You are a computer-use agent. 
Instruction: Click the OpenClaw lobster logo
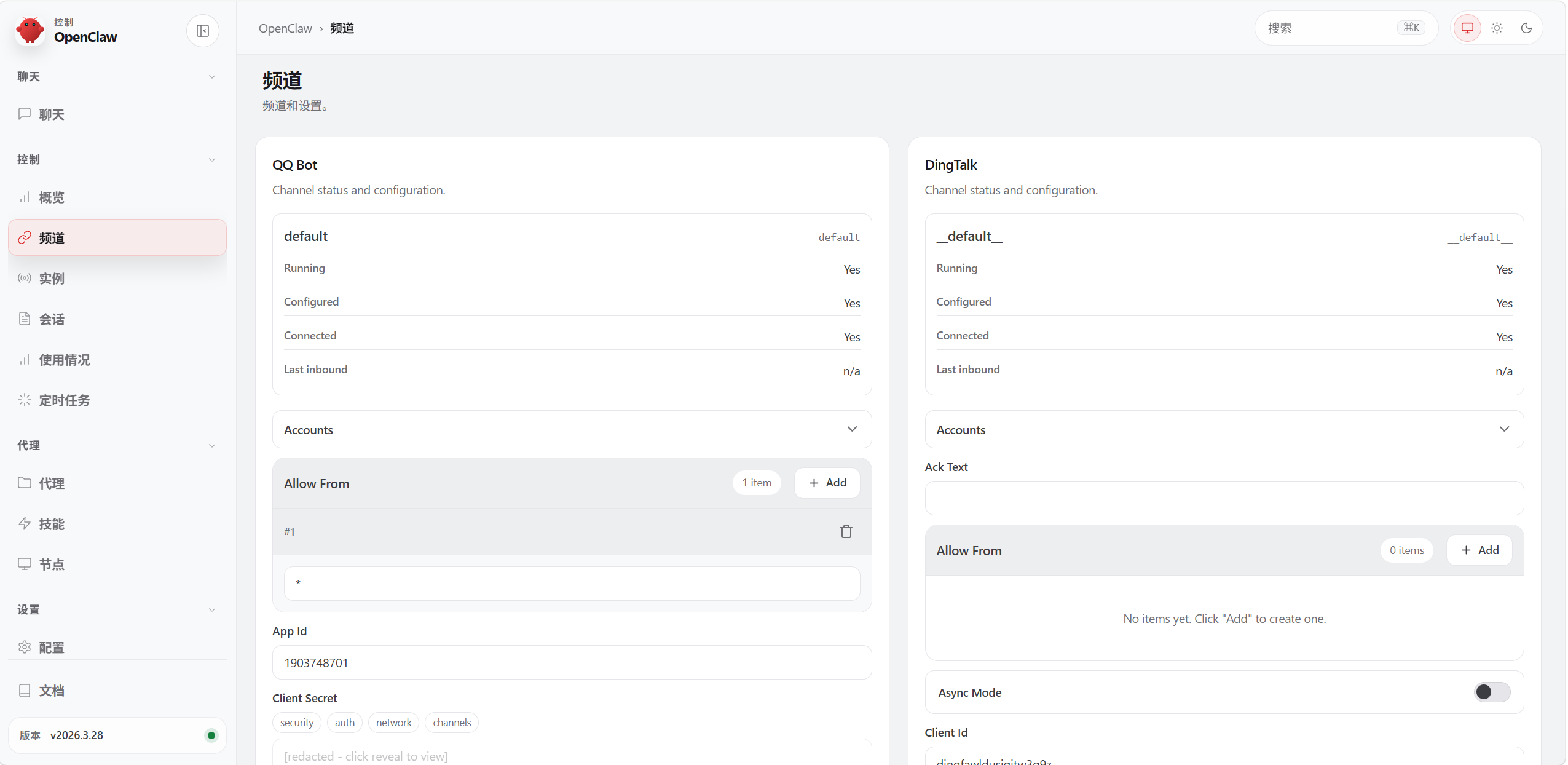click(x=30, y=30)
